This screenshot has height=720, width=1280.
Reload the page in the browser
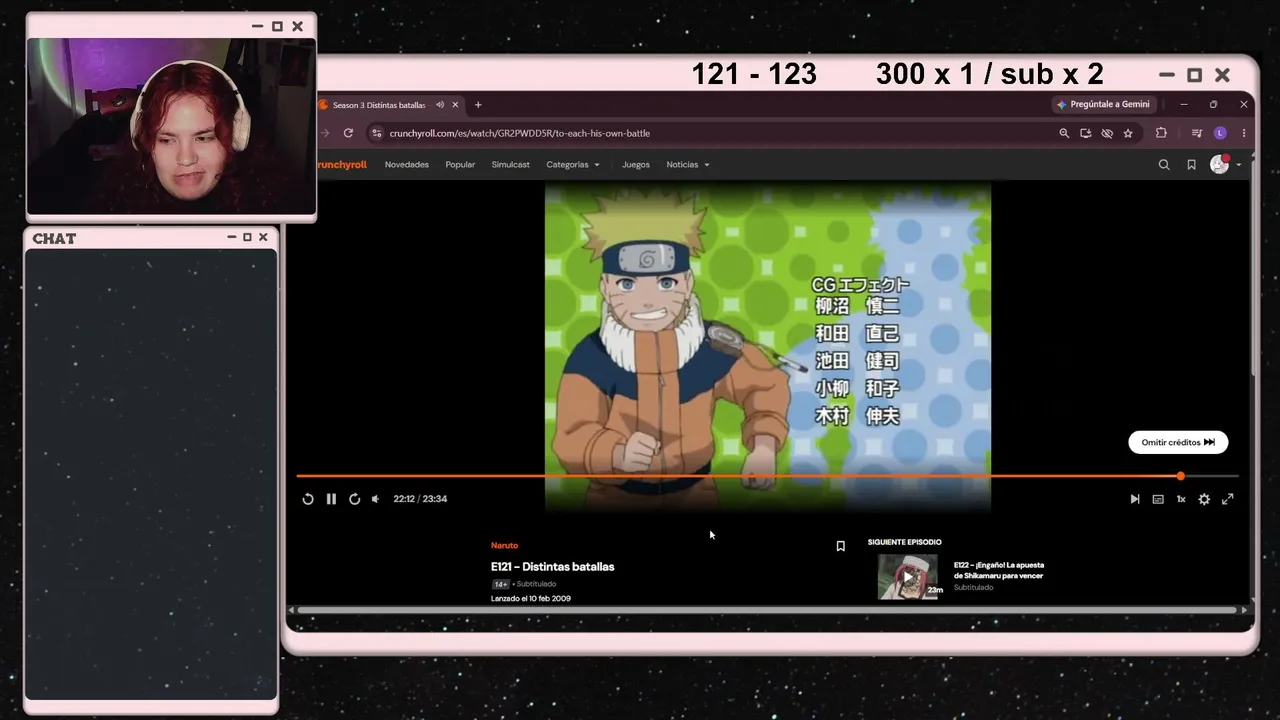point(348,133)
